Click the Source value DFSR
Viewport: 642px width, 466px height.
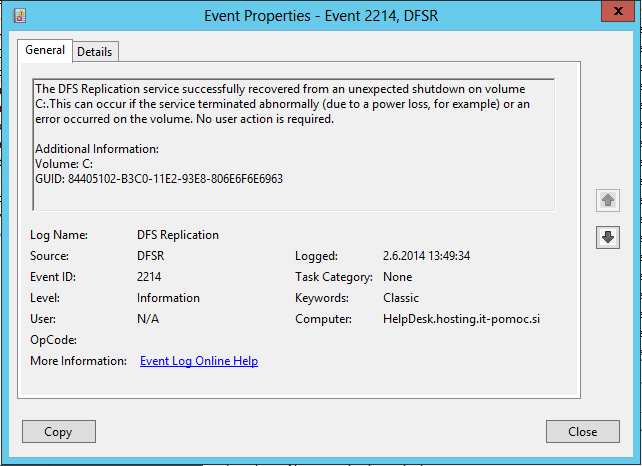coord(150,256)
